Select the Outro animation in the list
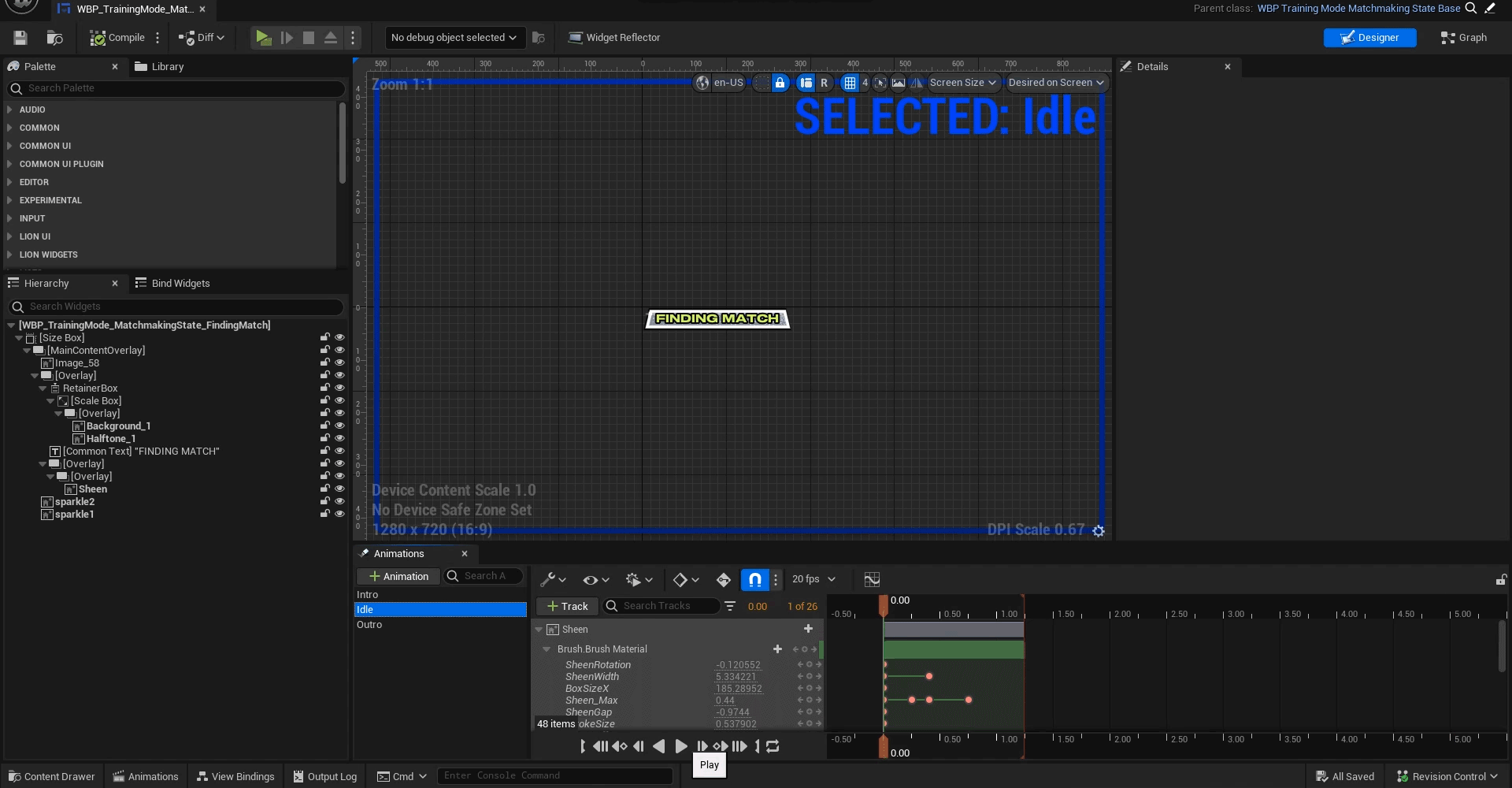 pos(369,625)
